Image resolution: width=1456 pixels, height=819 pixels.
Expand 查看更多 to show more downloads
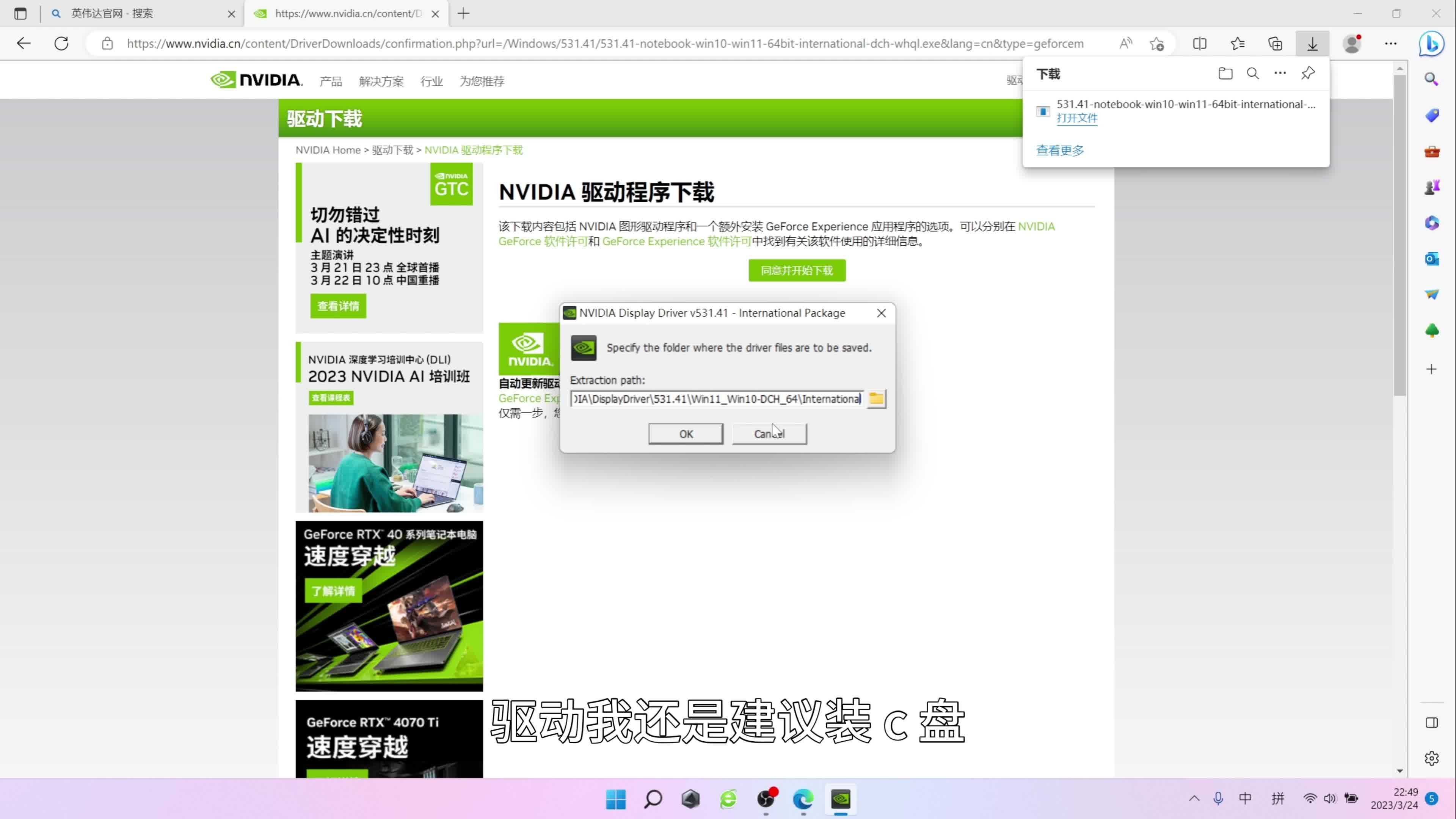click(x=1059, y=150)
